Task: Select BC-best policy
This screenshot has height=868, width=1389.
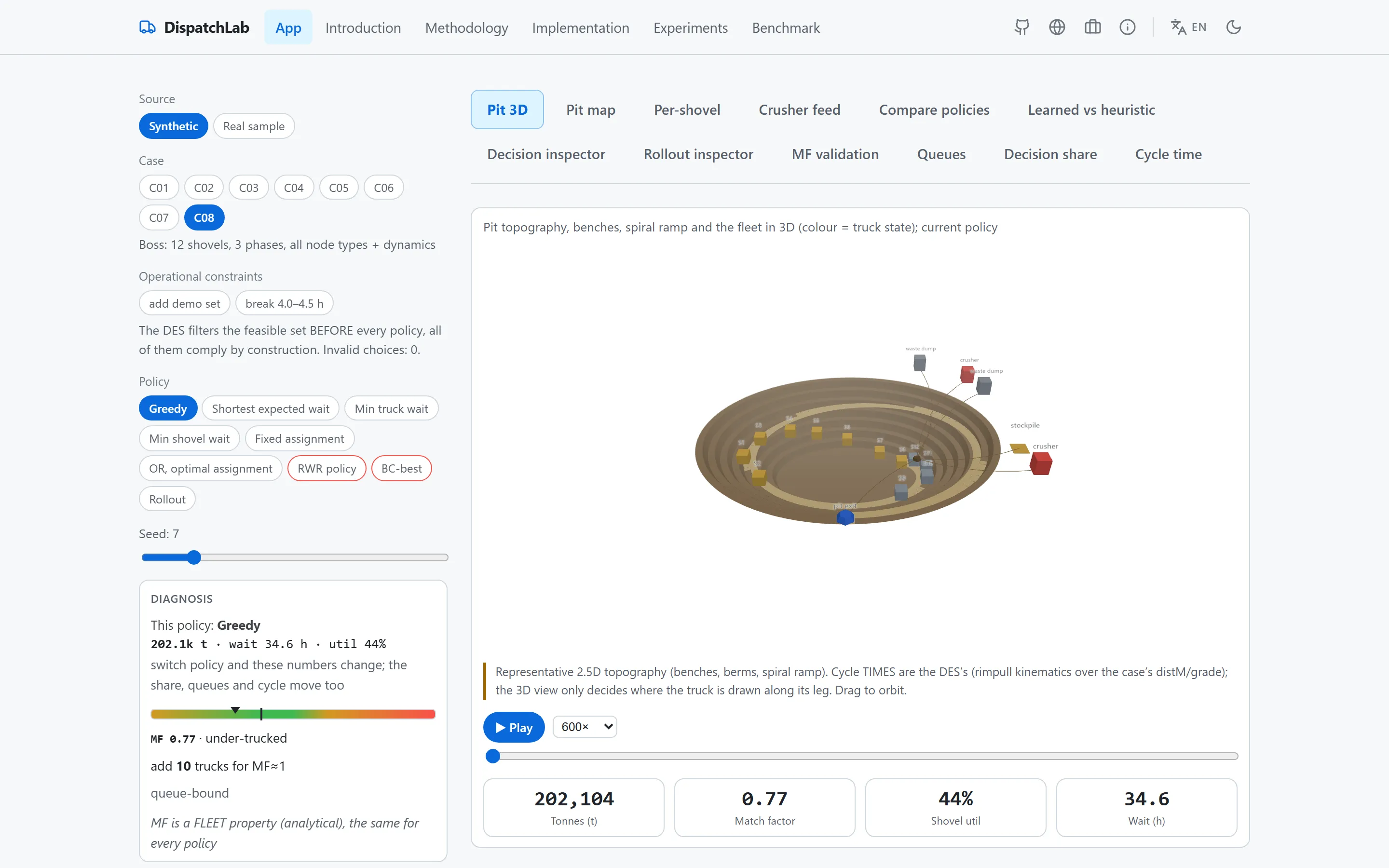Action: pos(401,468)
